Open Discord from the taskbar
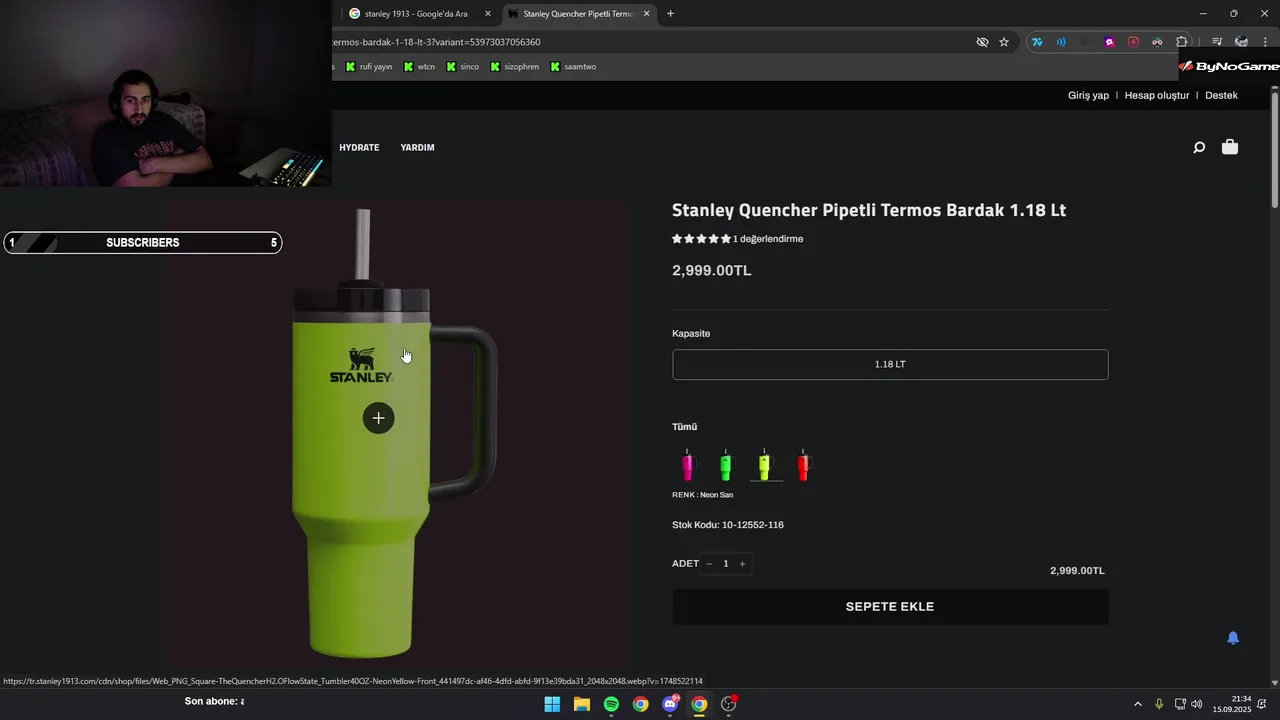 tap(670, 704)
